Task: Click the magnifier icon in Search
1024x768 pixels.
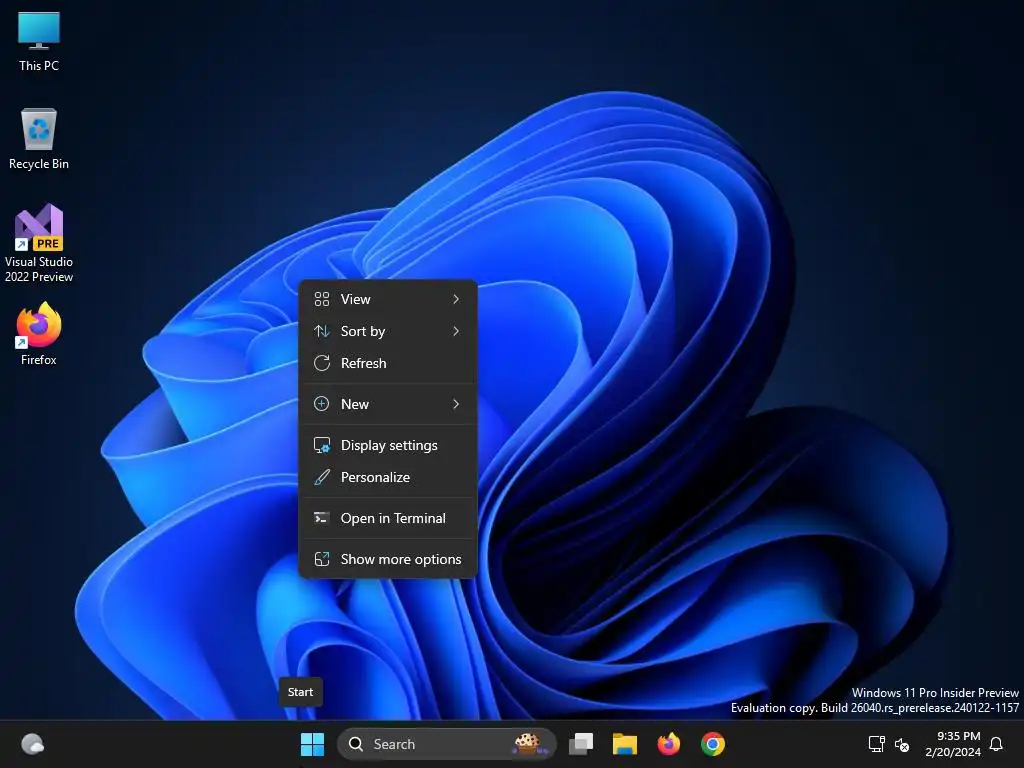Action: tap(356, 744)
